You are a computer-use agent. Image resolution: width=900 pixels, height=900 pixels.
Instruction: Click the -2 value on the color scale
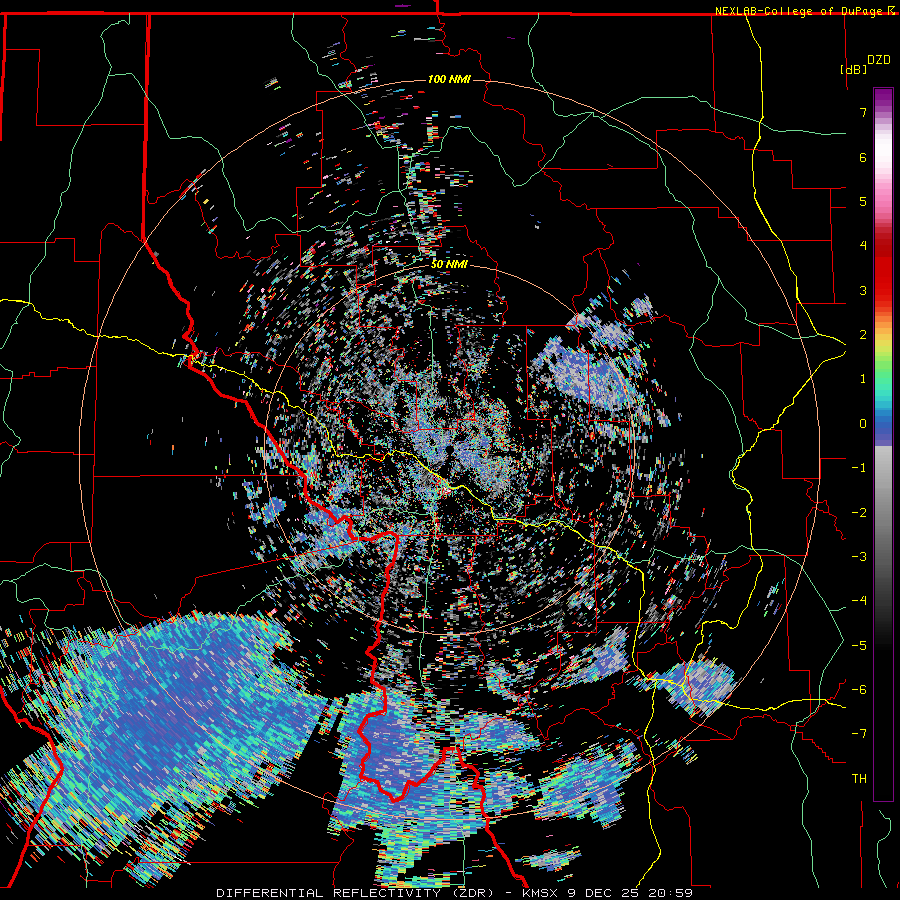[859, 513]
